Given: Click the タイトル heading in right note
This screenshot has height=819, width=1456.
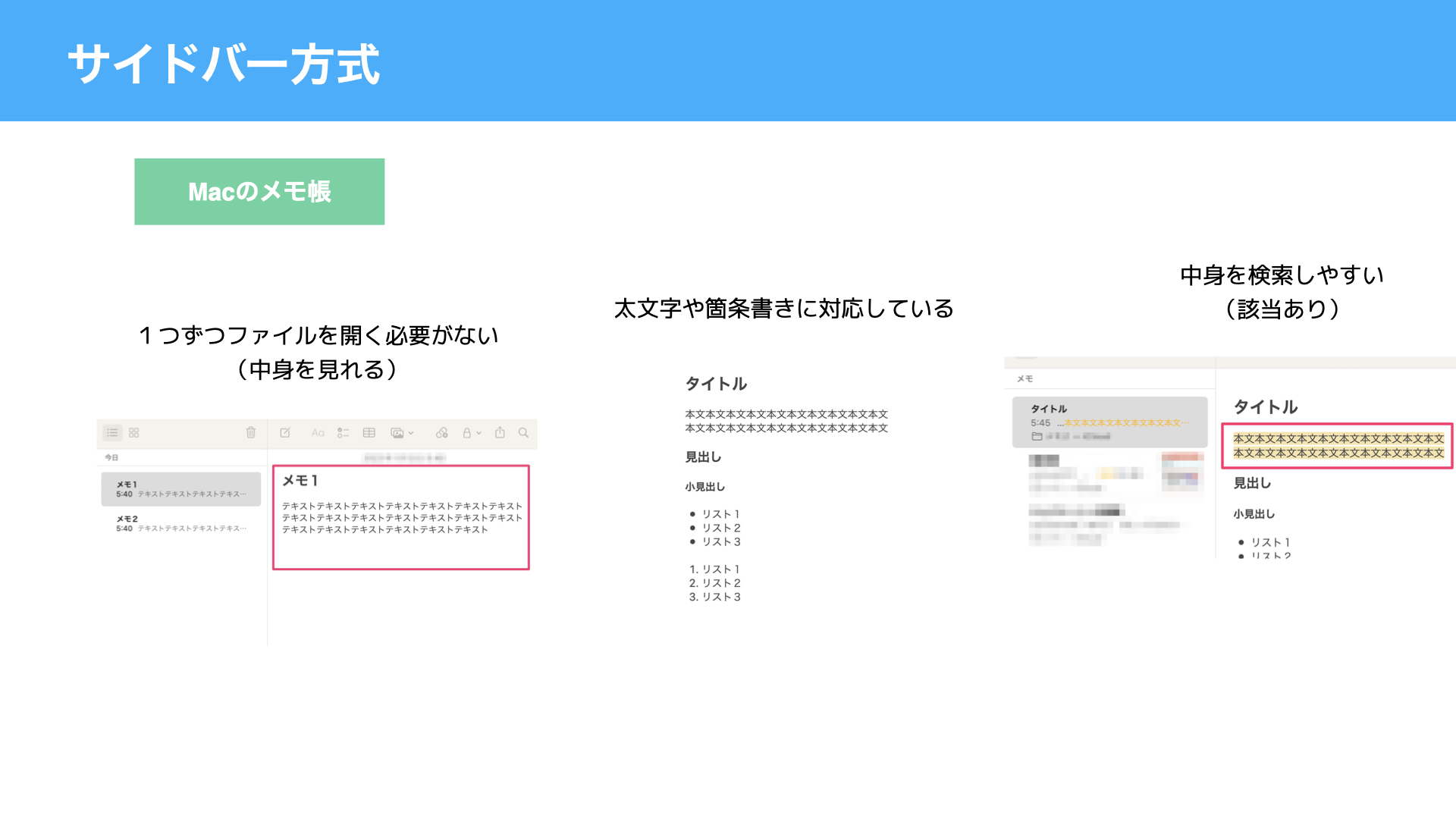Looking at the screenshot, I should [1266, 407].
